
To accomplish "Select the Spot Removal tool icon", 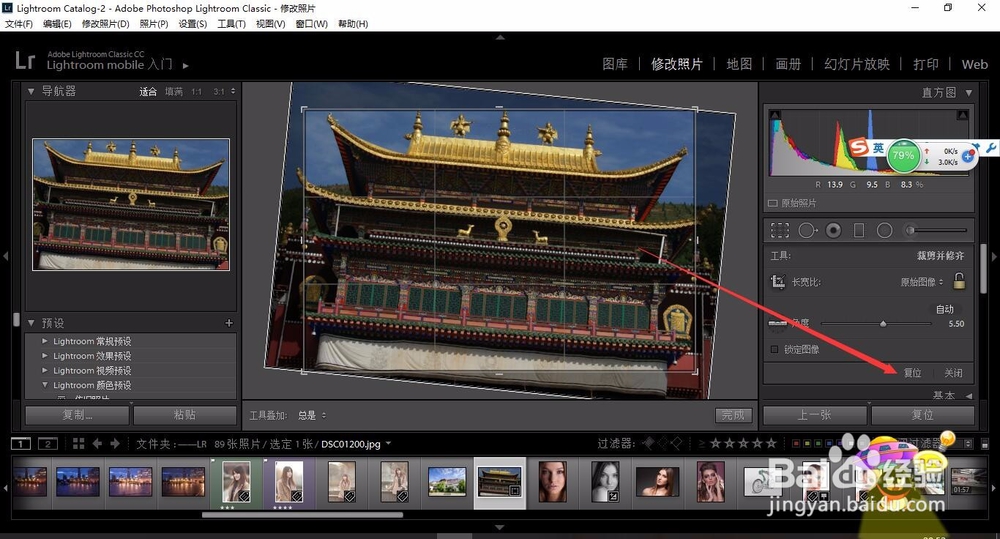I will (807, 230).
